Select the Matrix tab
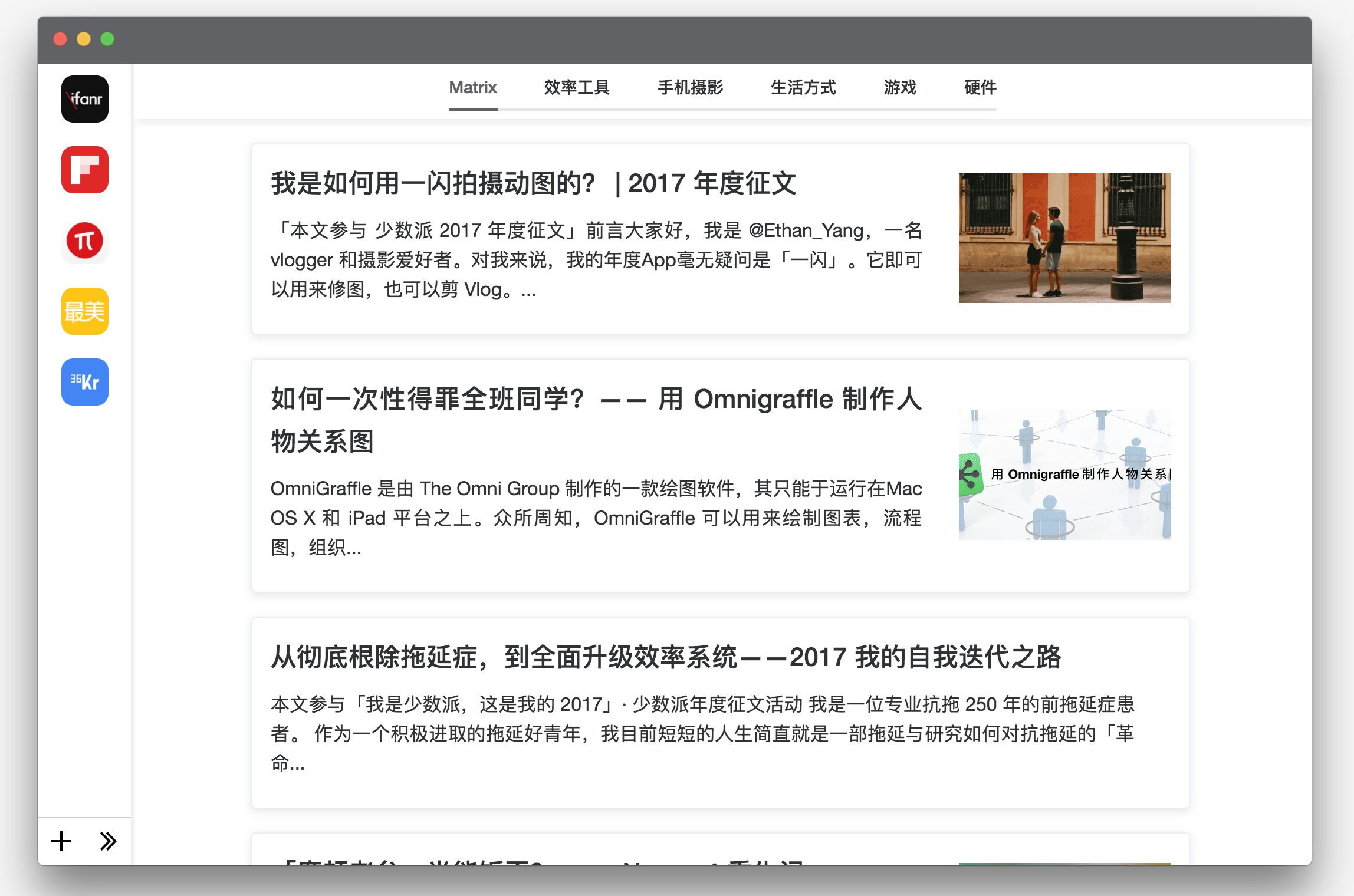 472,88
